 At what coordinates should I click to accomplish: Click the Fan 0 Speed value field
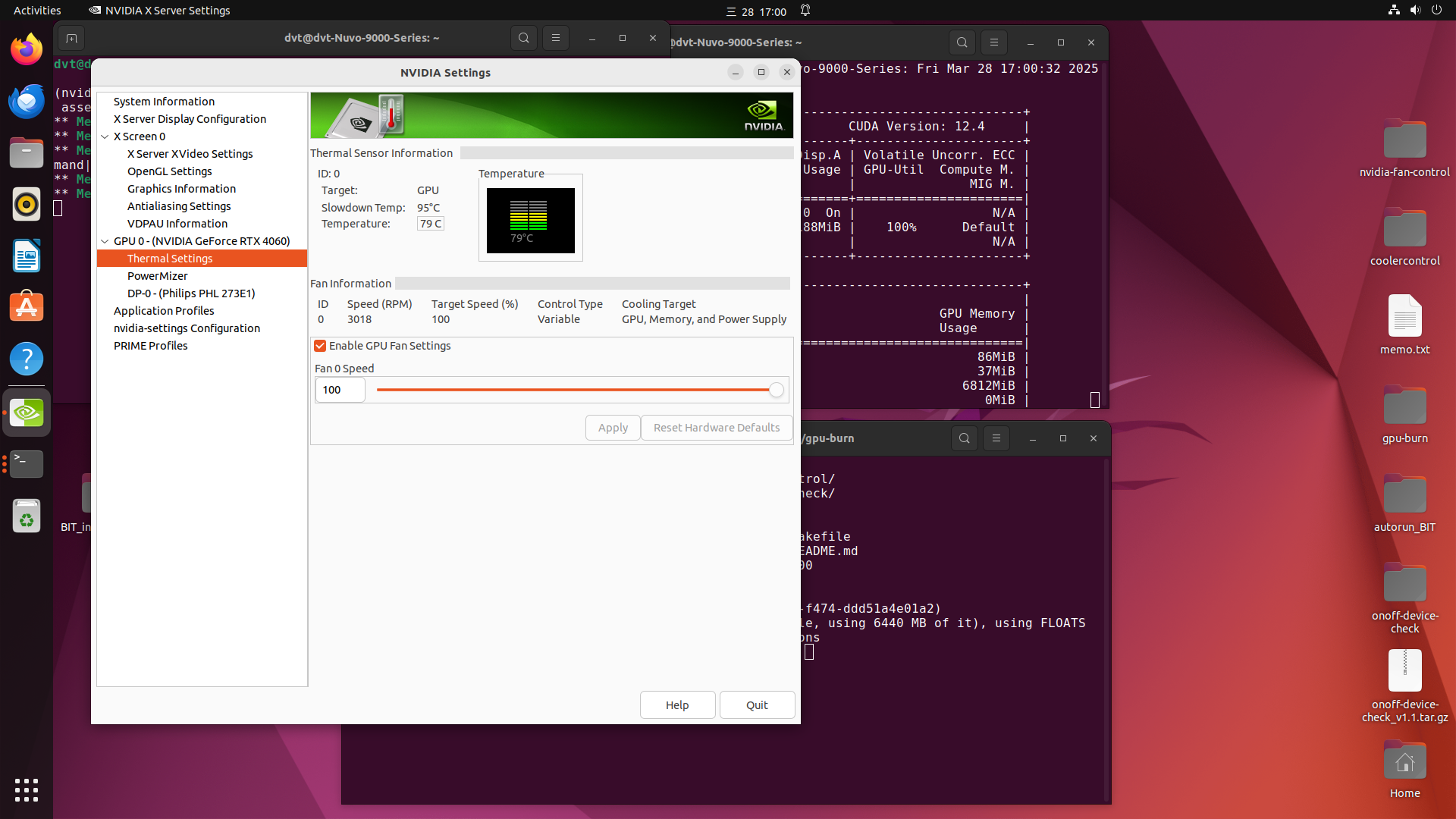coord(339,390)
